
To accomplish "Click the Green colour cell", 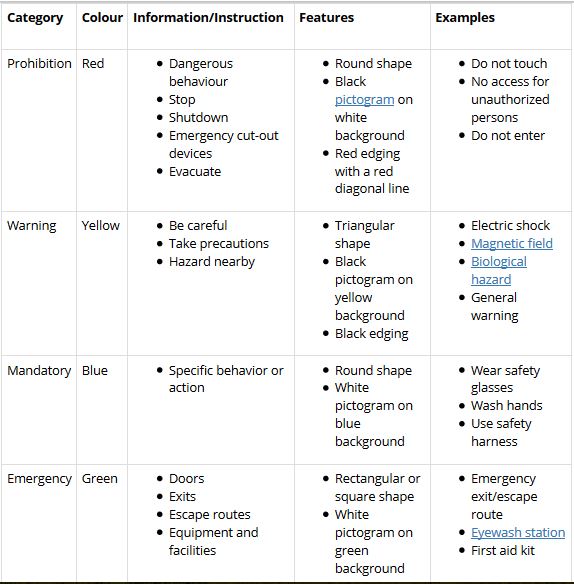I will coord(99,479).
